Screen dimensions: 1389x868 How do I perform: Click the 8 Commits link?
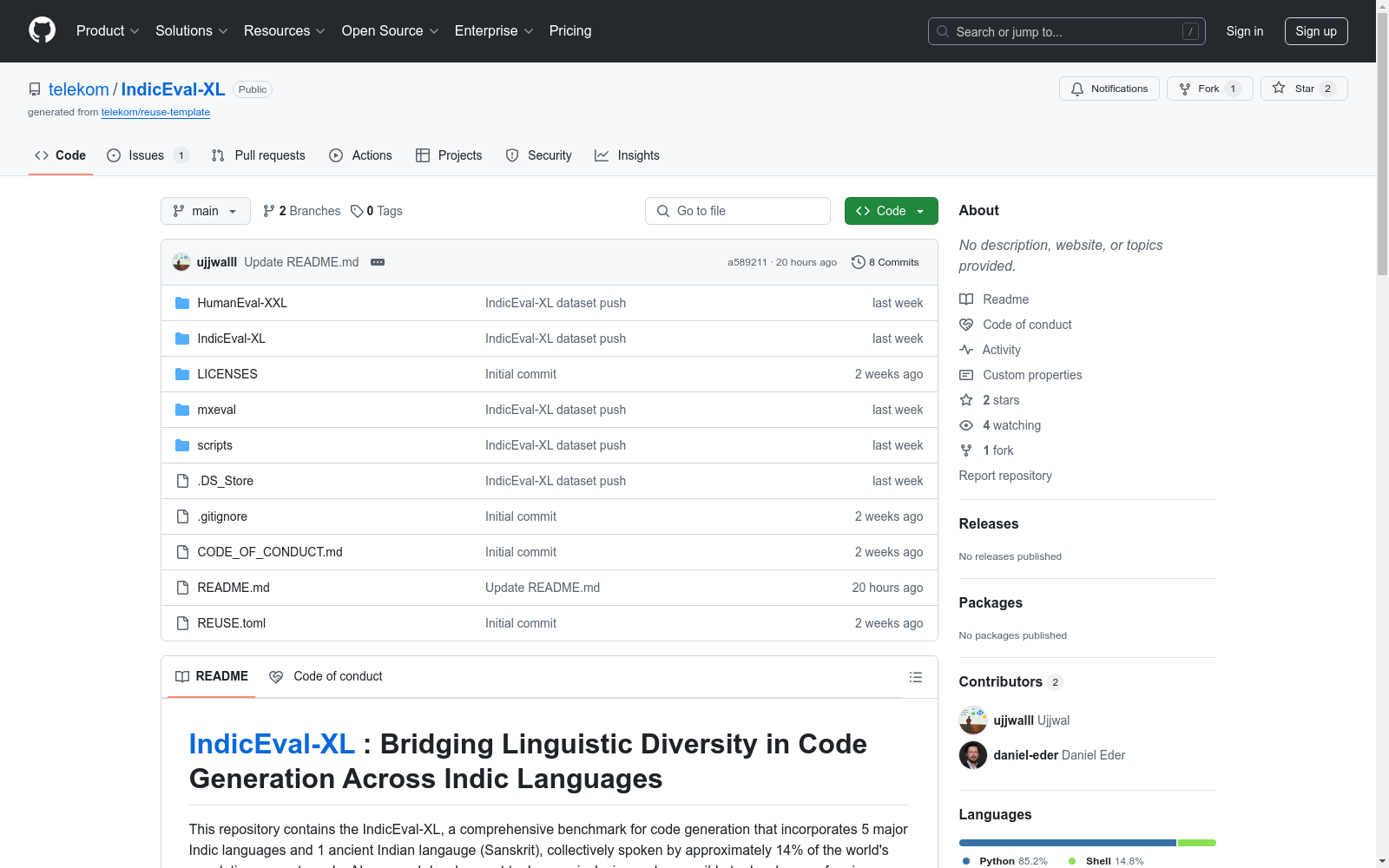885,262
